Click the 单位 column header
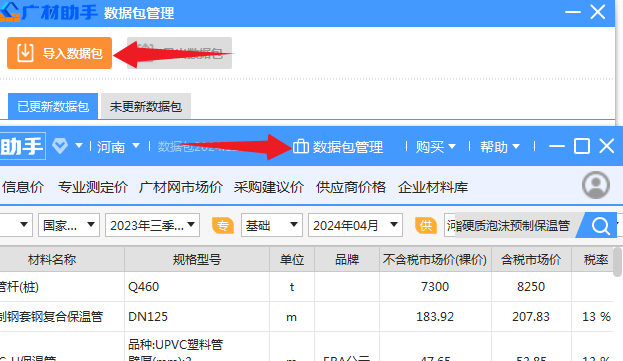Image resolution: width=623 pixels, height=361 pixels. [292, 259]
